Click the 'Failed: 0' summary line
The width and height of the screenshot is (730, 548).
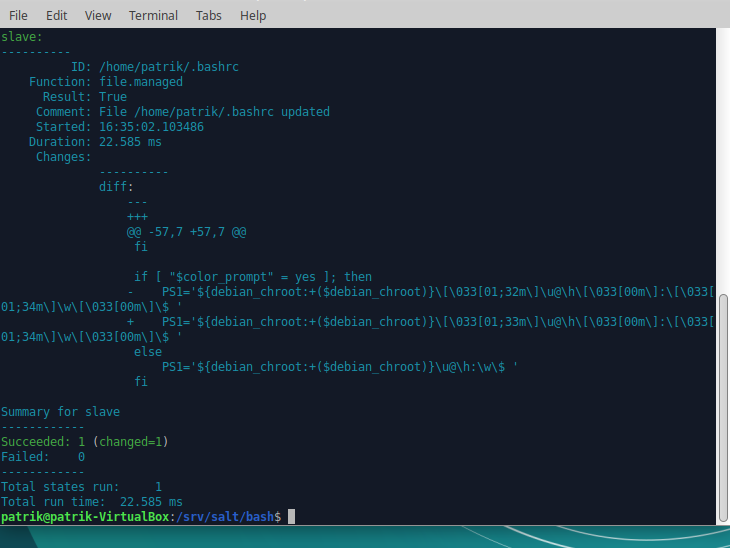pos(43,456)
